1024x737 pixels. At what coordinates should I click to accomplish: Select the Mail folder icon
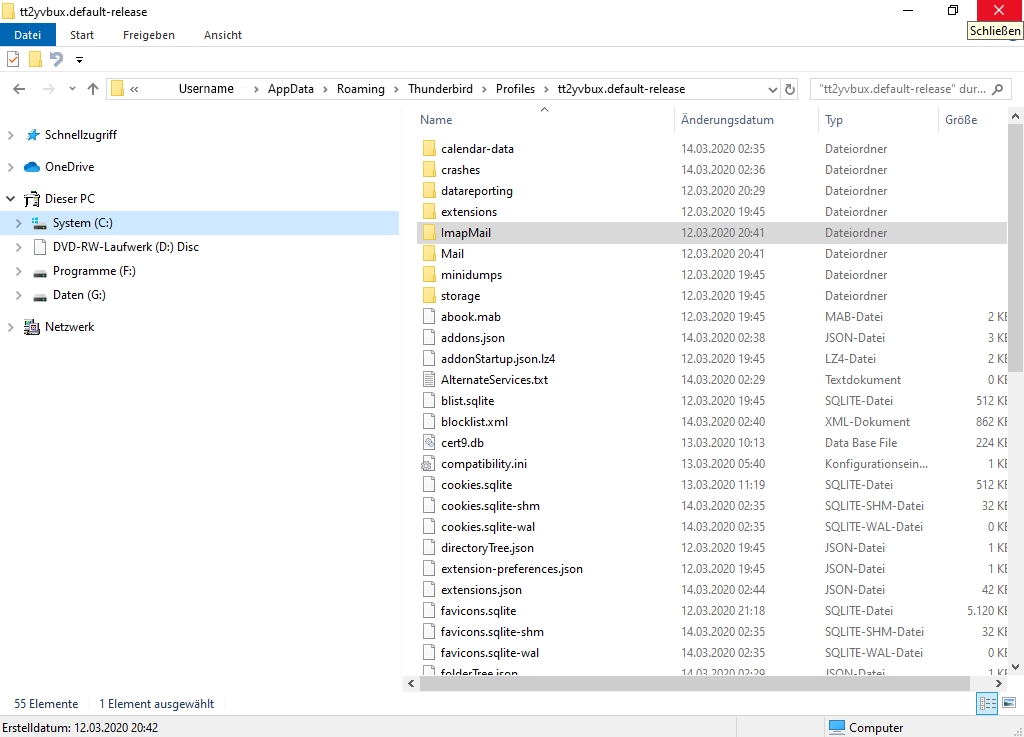point(429,253)
